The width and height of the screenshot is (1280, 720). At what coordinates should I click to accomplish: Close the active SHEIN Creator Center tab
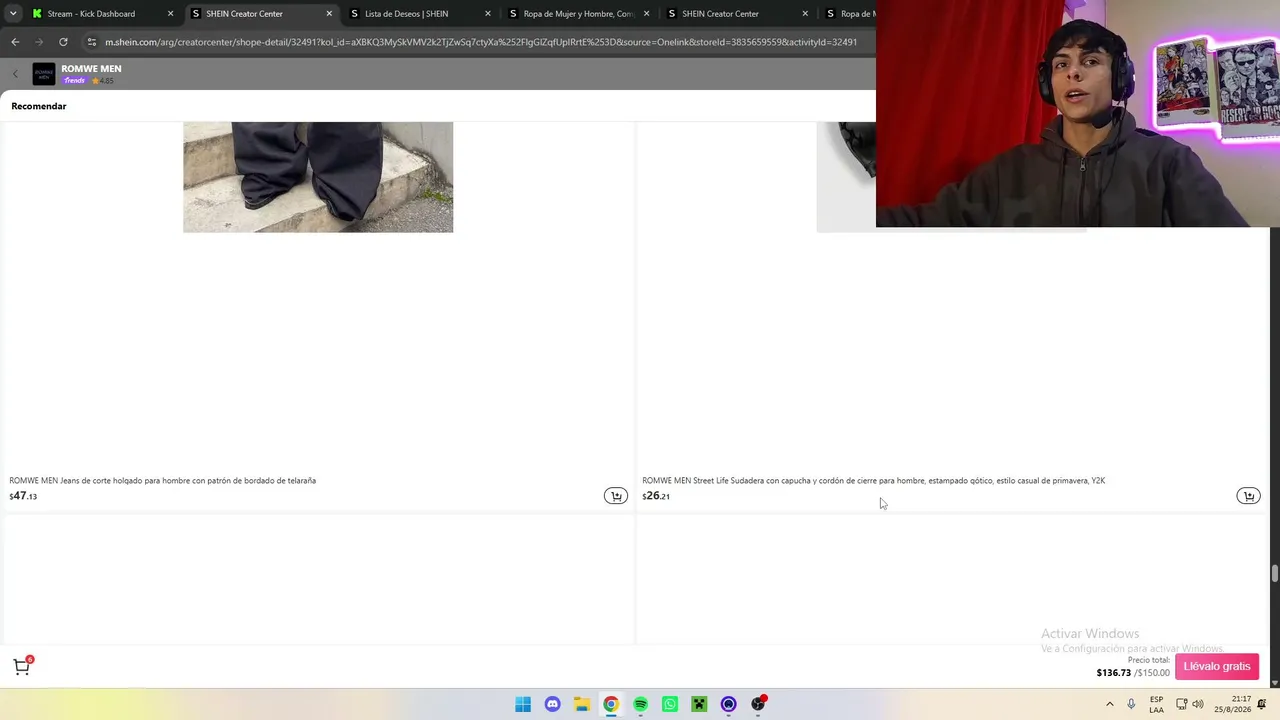pos(329,14)
